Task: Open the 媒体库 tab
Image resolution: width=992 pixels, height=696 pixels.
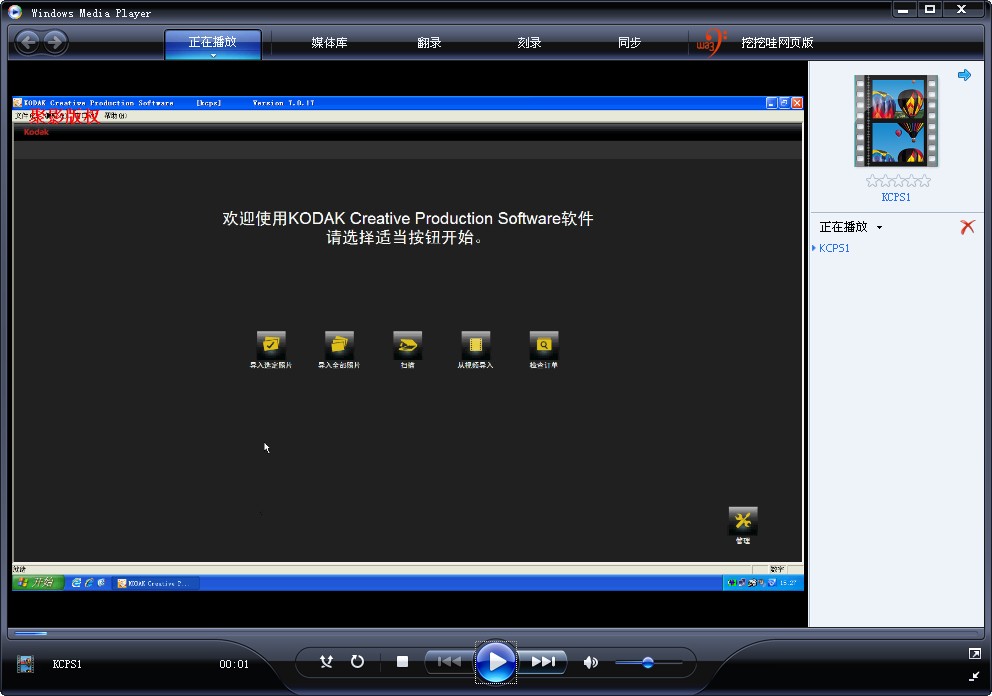Action: [329, 42]
